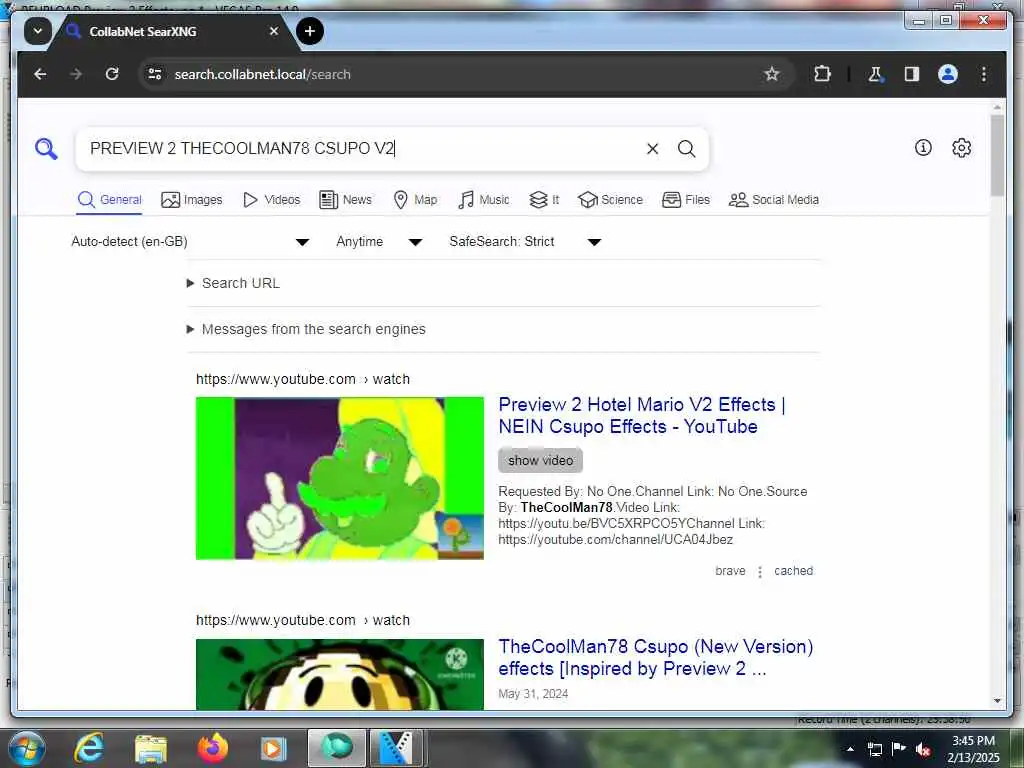Switch to the Music category
Viewport: 1024px width, 768px height.
click(484, 200)
